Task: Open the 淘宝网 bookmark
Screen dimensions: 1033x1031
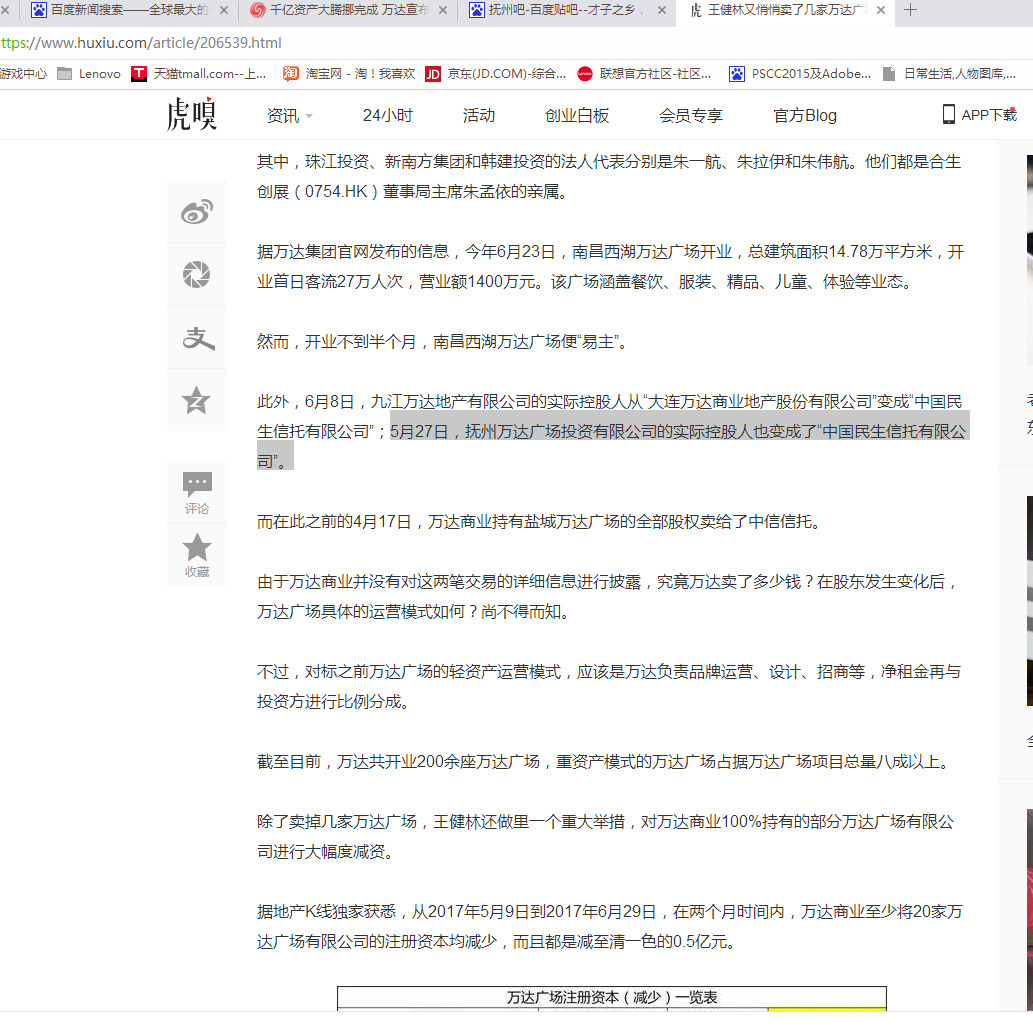Action: coord(349,74)
